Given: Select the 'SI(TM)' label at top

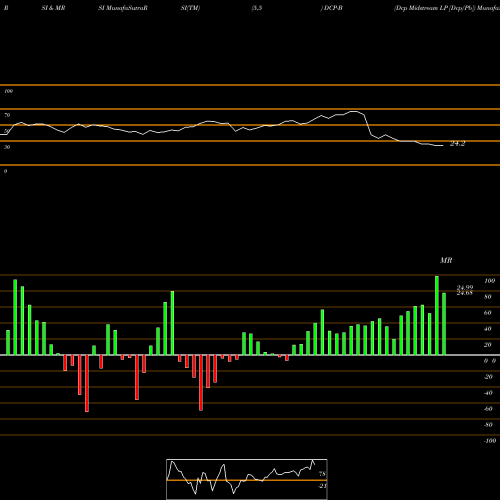Looking at the screenshot, I should (190, 8).
